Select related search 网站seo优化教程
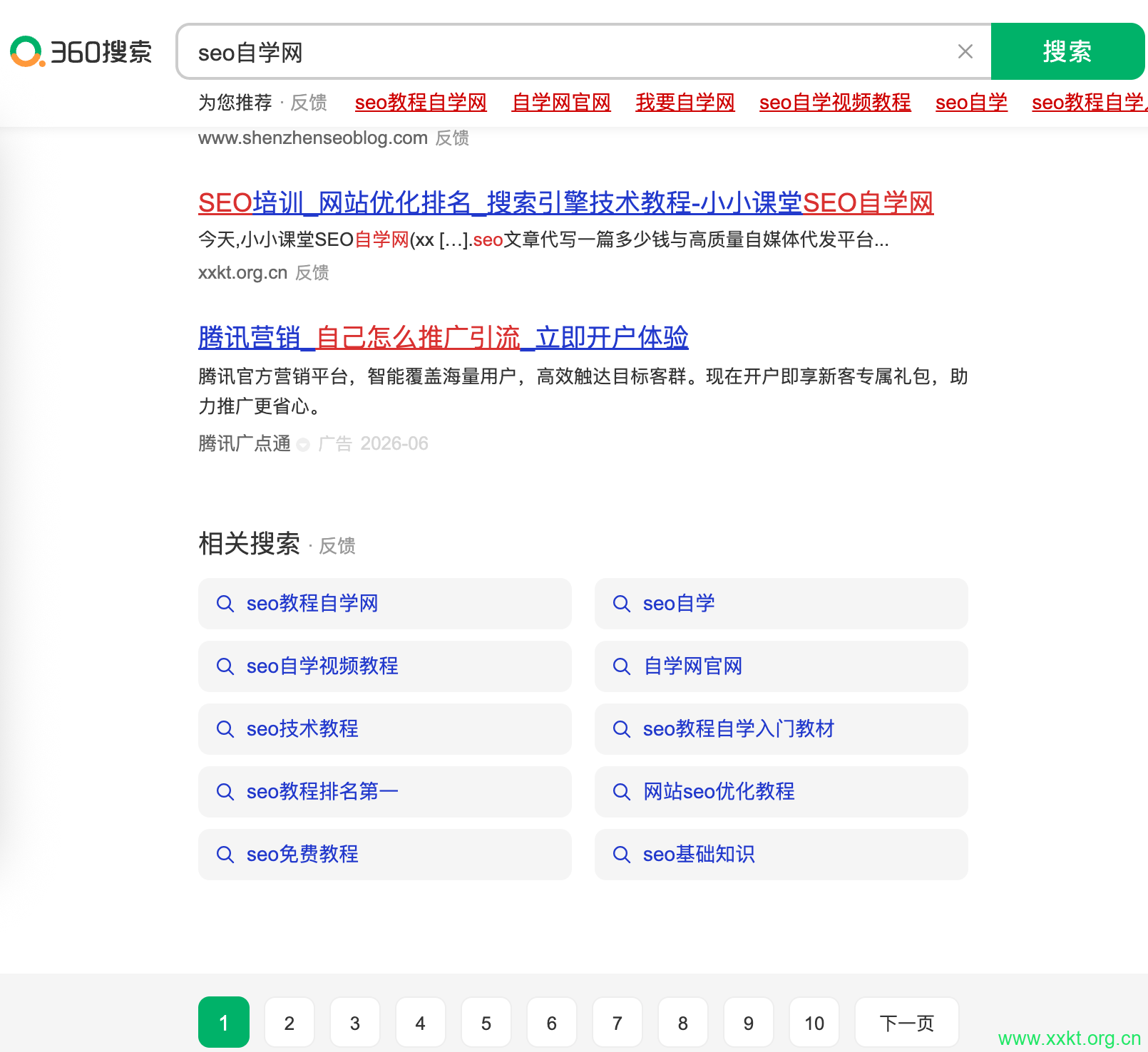This screenshot has width=1148, height=1052. pos(781,792)
